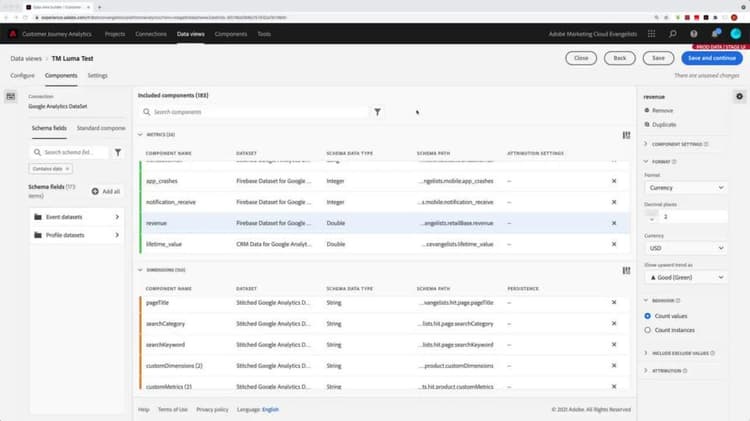Click the Close button
The width and height of the screenshot is (750, 421).
coord(581,58)
